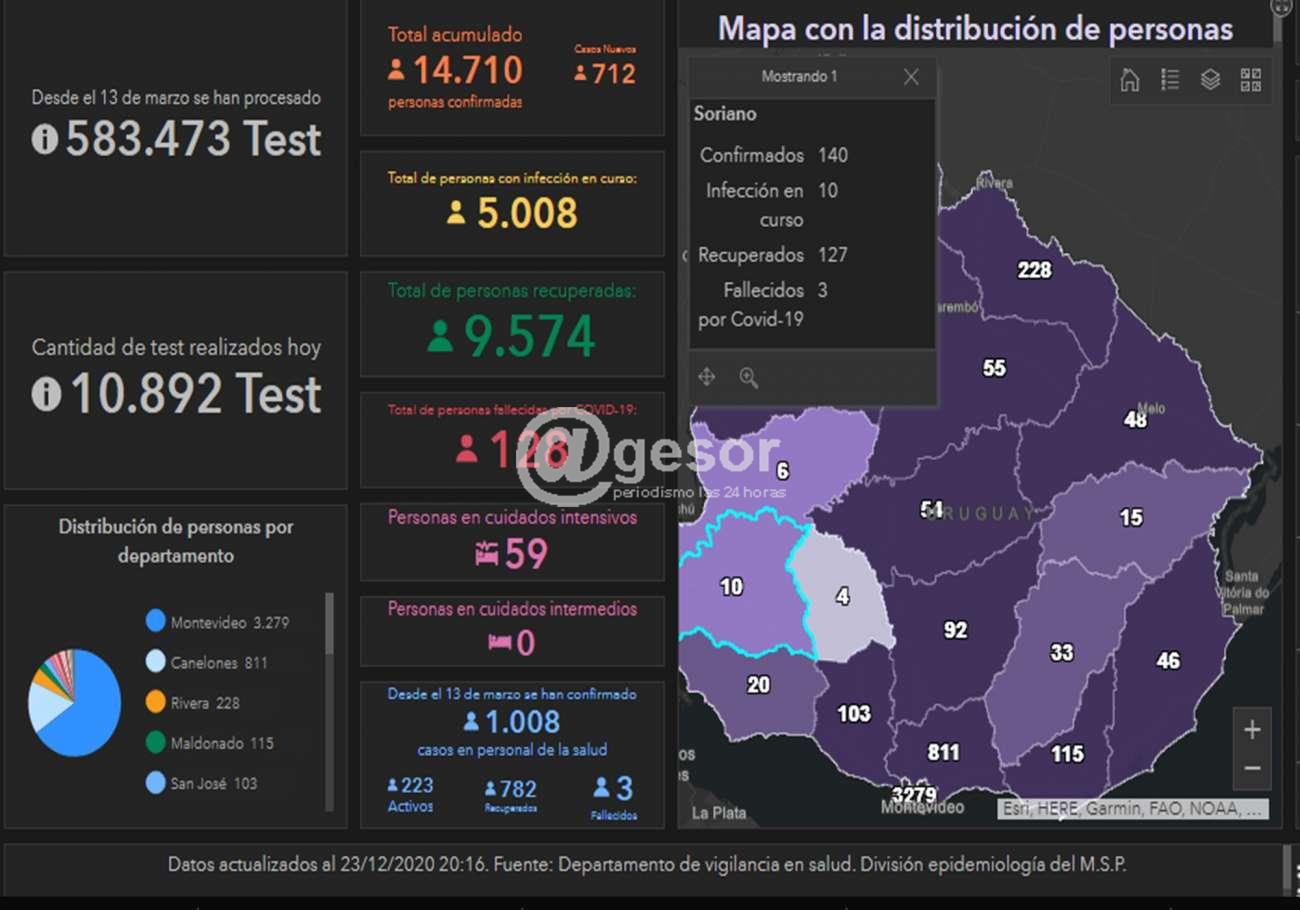
Task: Close the Soriano popup window
Action: coord(910,77)
